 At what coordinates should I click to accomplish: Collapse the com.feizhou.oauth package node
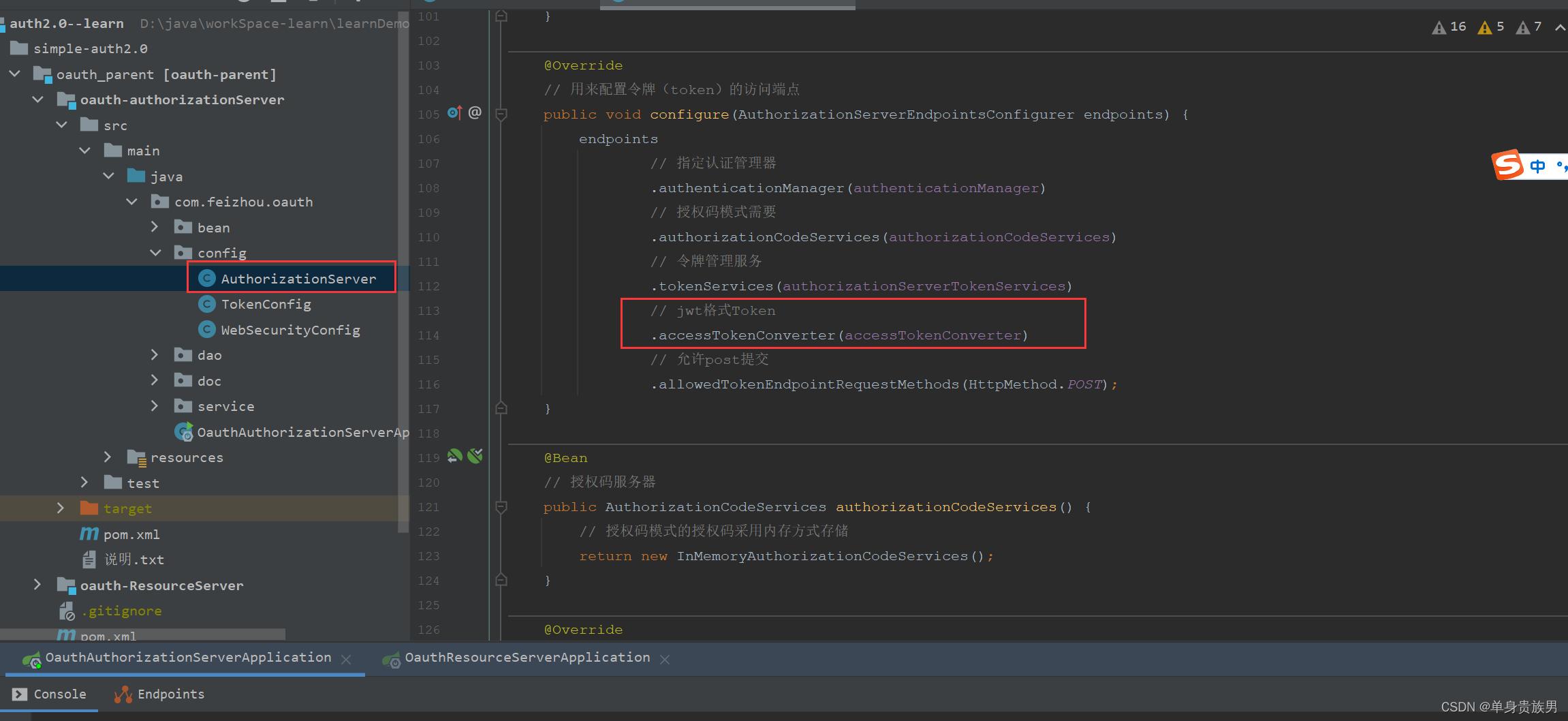click(x=132, y=202)
